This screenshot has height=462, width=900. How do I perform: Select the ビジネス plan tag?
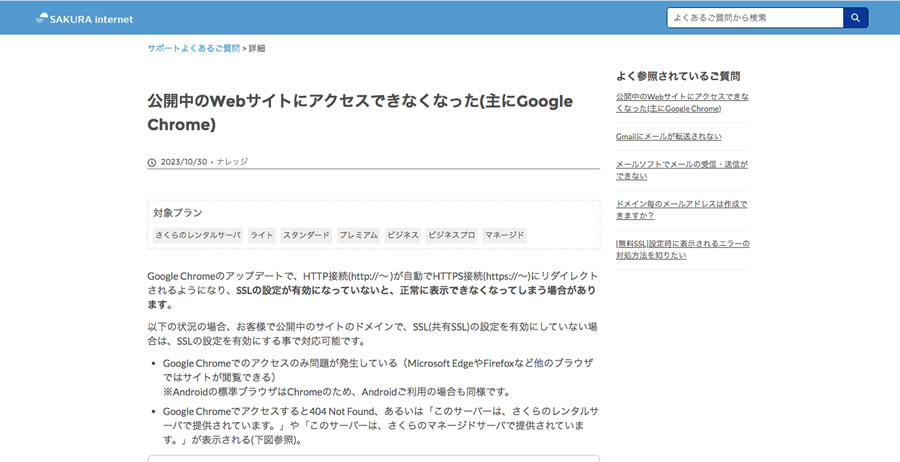pyautogui.click(x=403, y=235)
